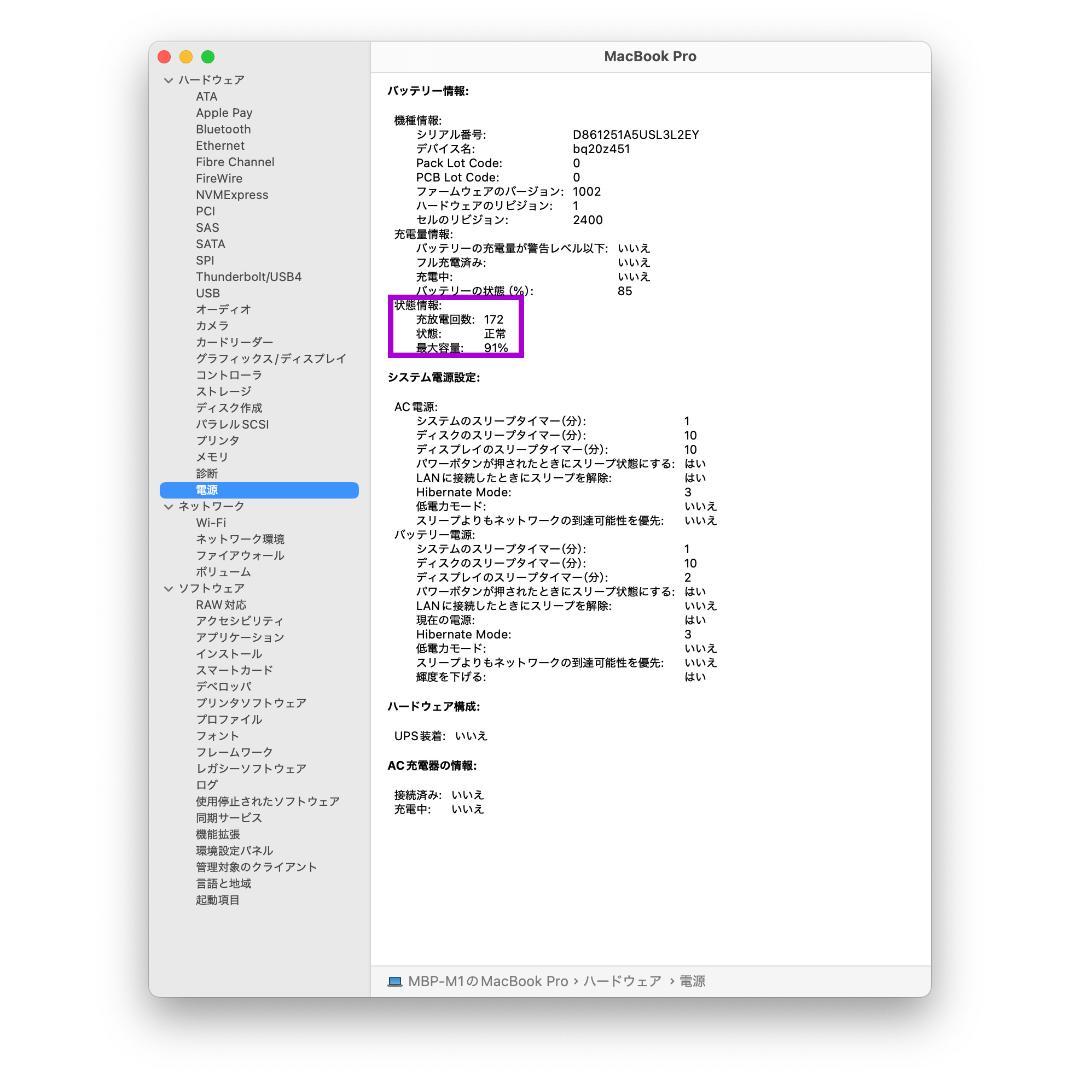Click MBP-M1のMacBook Pro in path bar
The width and height of the screenshot is (1080, 1078).
click(488, 982)
